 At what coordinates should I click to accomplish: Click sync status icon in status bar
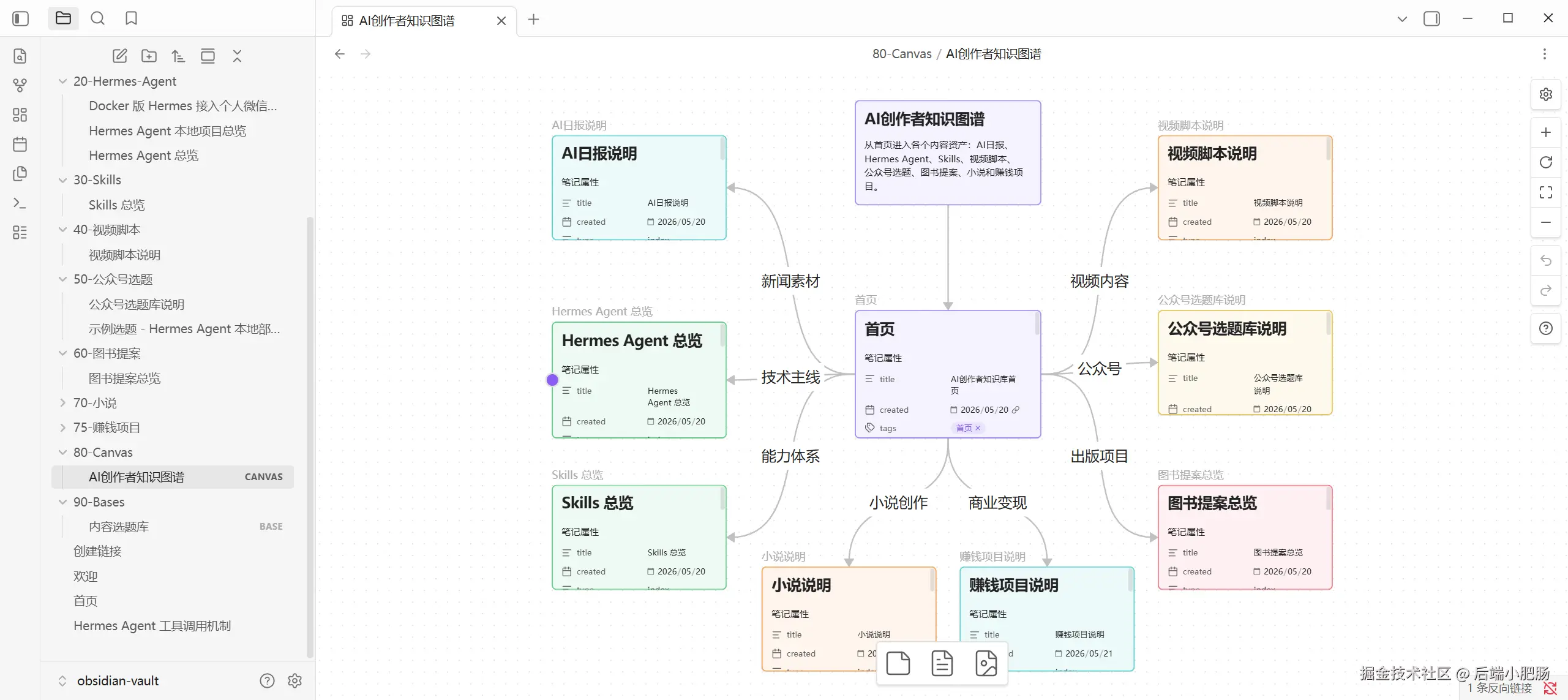[x=1550, y=688]
